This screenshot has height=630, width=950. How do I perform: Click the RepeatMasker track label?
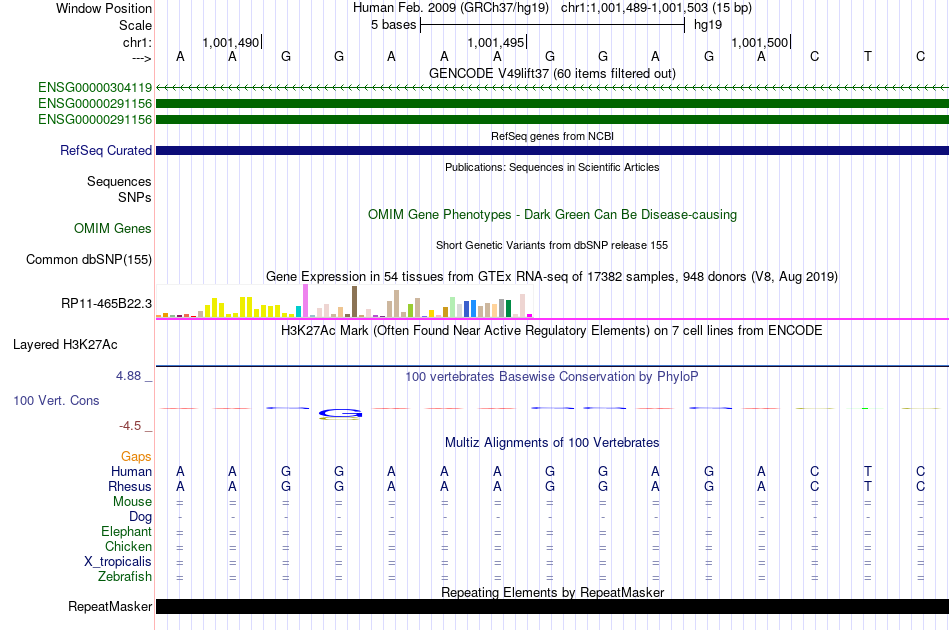click(x=110, y=606)
